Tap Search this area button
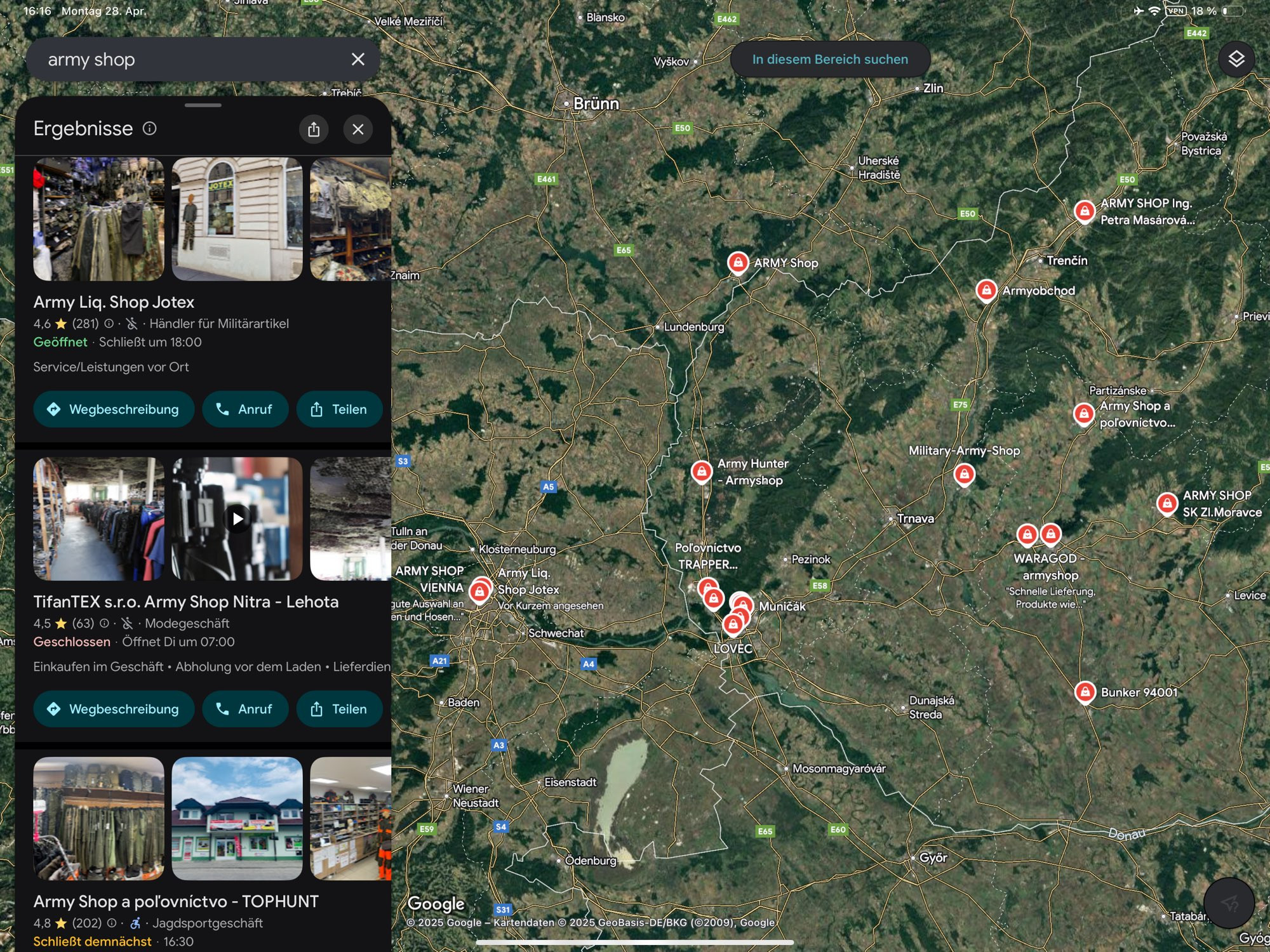1270x952 pixels. [x=830, y=59]
